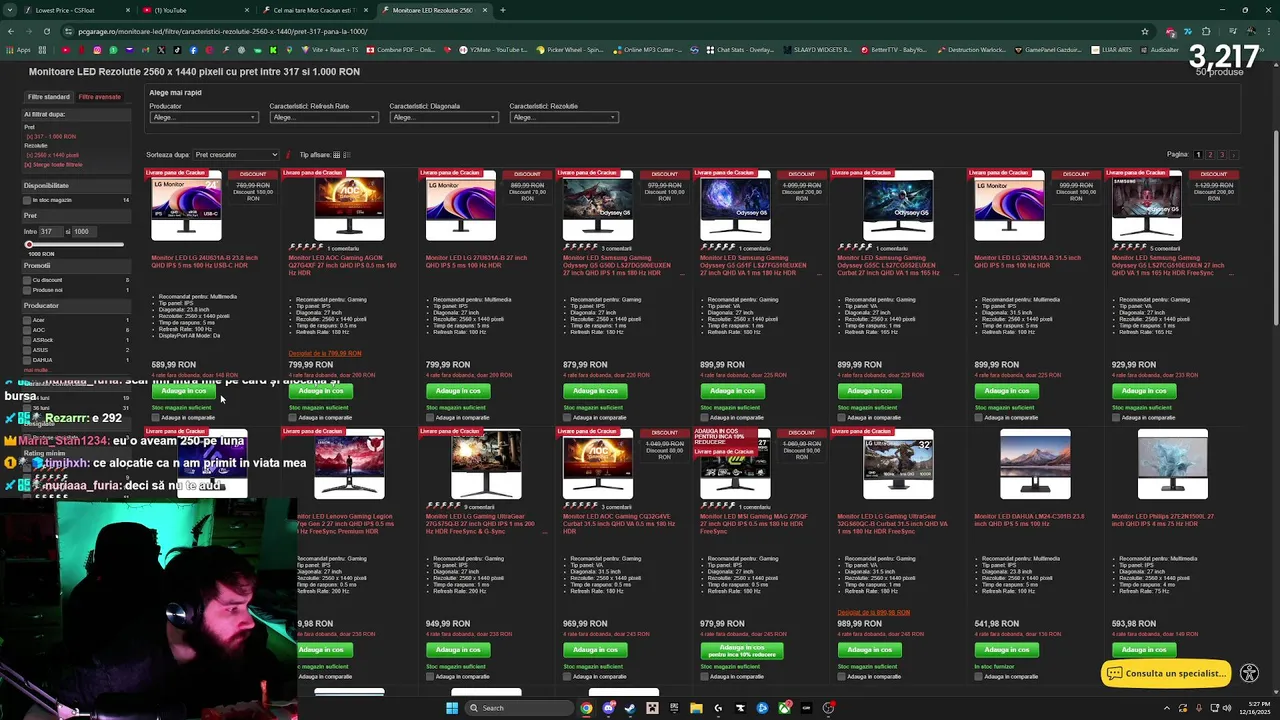
Task: Open the Windows Start menu
Action: pos(452,708)
